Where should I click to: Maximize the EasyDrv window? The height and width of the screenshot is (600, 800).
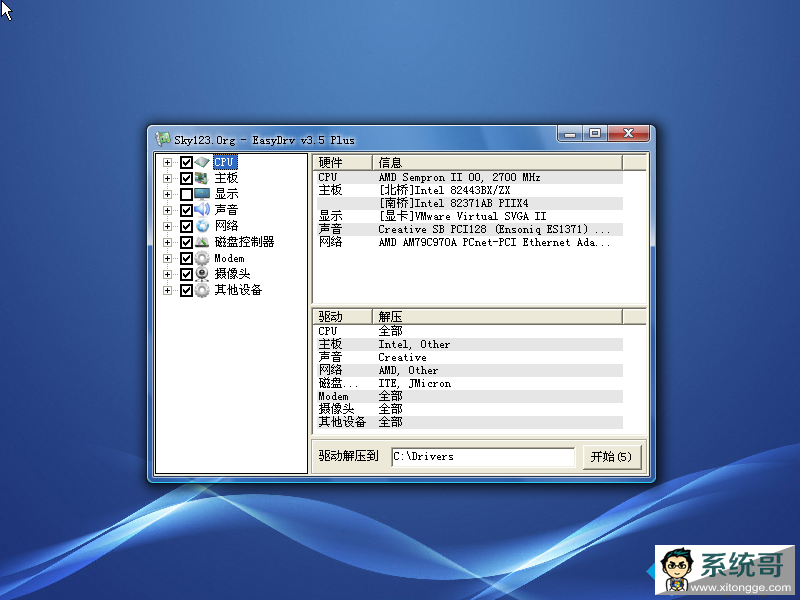(594, 133)
